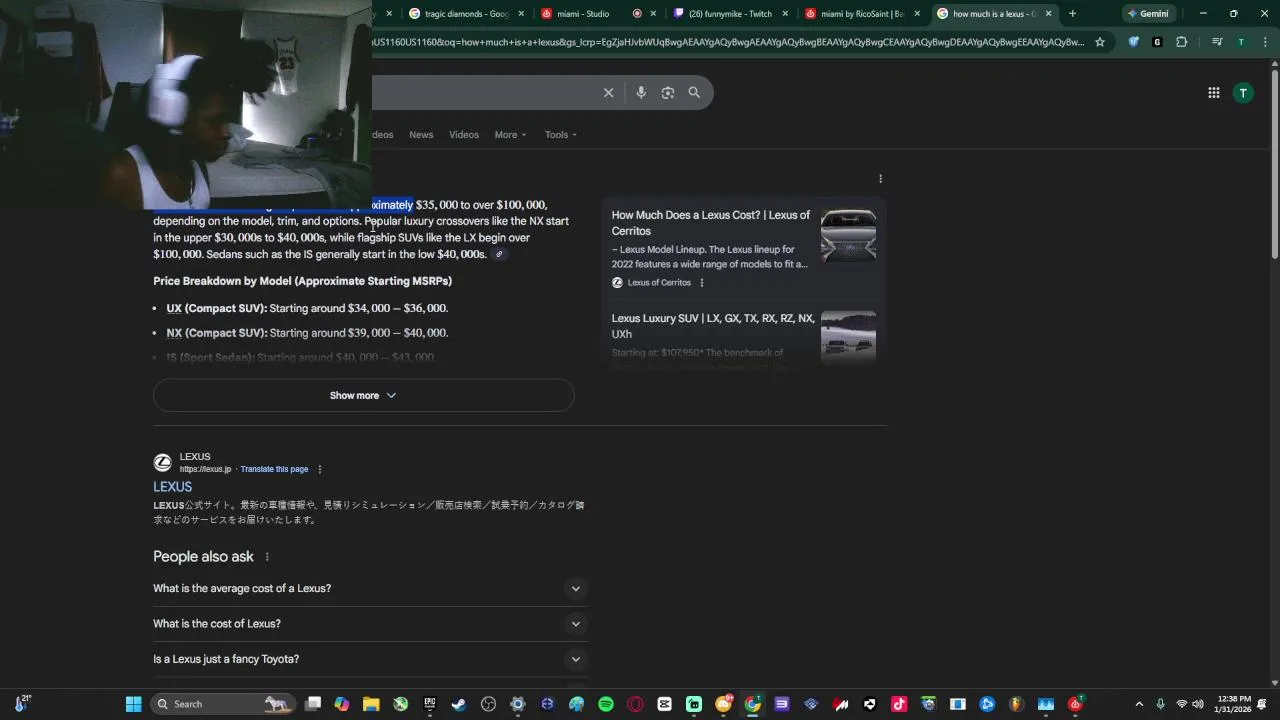Open the browser Extensions puzzle icon
1280x720 pixels.
[1182, 42]
